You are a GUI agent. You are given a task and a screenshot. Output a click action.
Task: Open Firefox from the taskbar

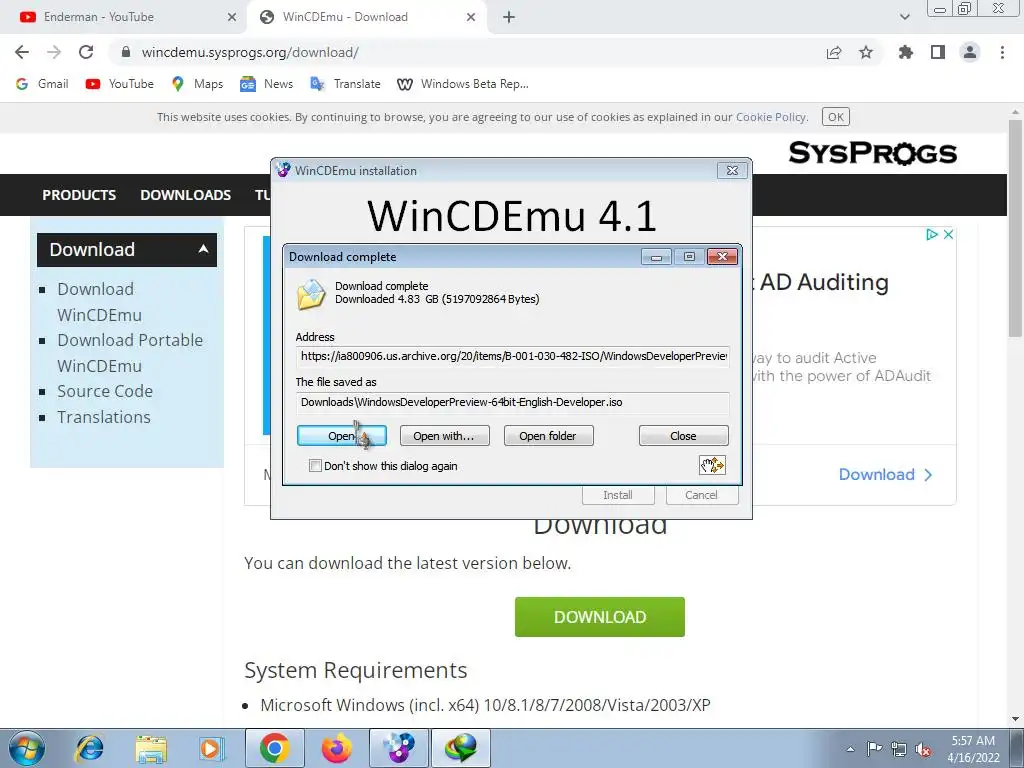[x=336, y=748]
